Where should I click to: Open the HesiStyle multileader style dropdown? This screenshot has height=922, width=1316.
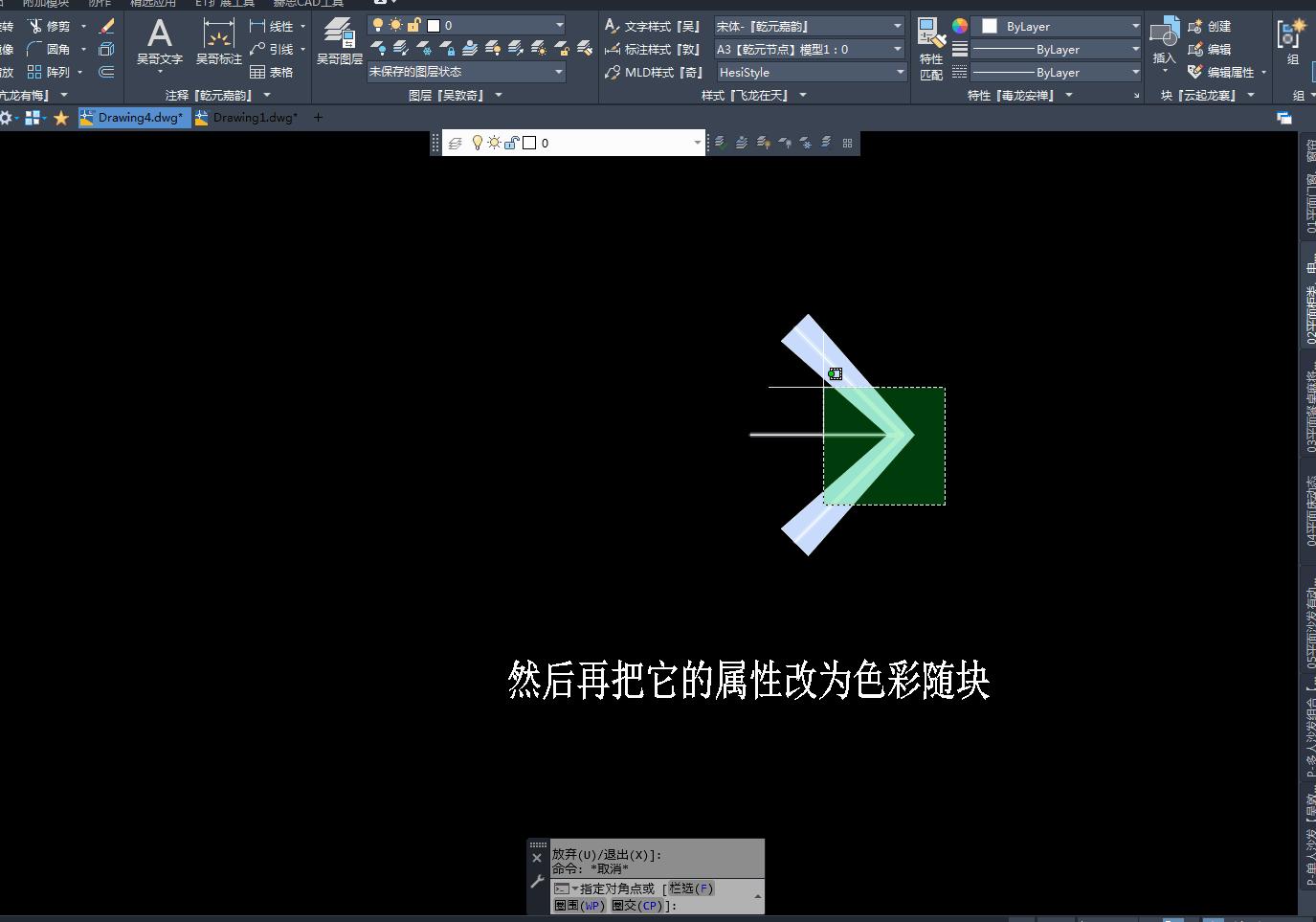click(812, 72)
